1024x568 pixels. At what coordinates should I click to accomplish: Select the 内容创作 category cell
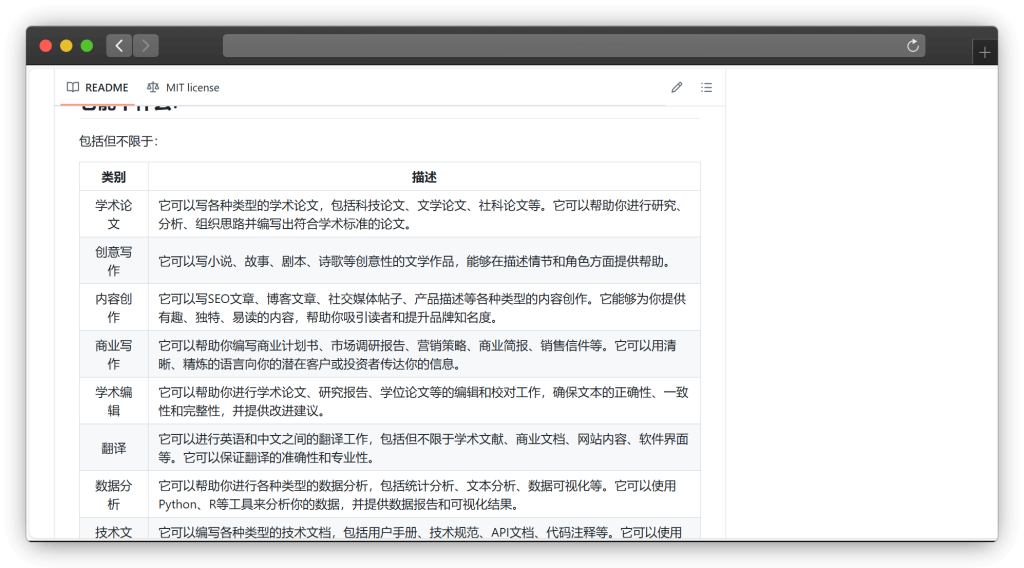[114, 308]
